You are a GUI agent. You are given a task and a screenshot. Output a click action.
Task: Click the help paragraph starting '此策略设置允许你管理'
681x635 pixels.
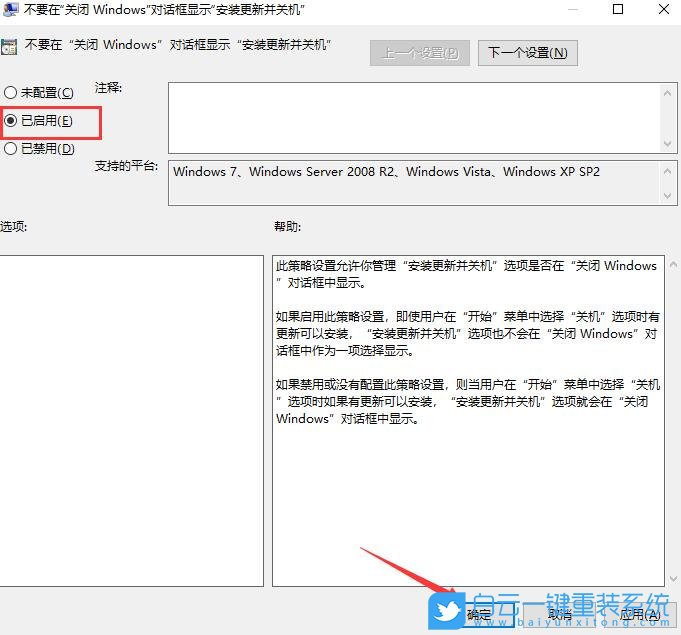pos(466,274)
